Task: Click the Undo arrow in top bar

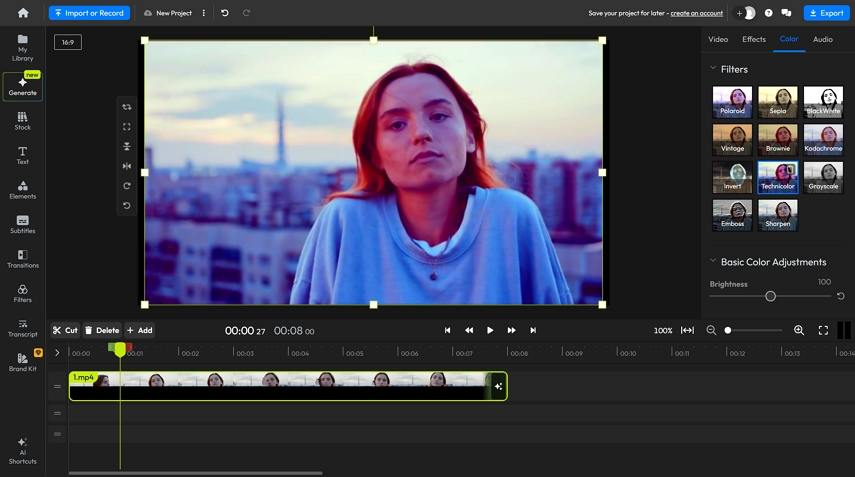Action: [225, 13]
